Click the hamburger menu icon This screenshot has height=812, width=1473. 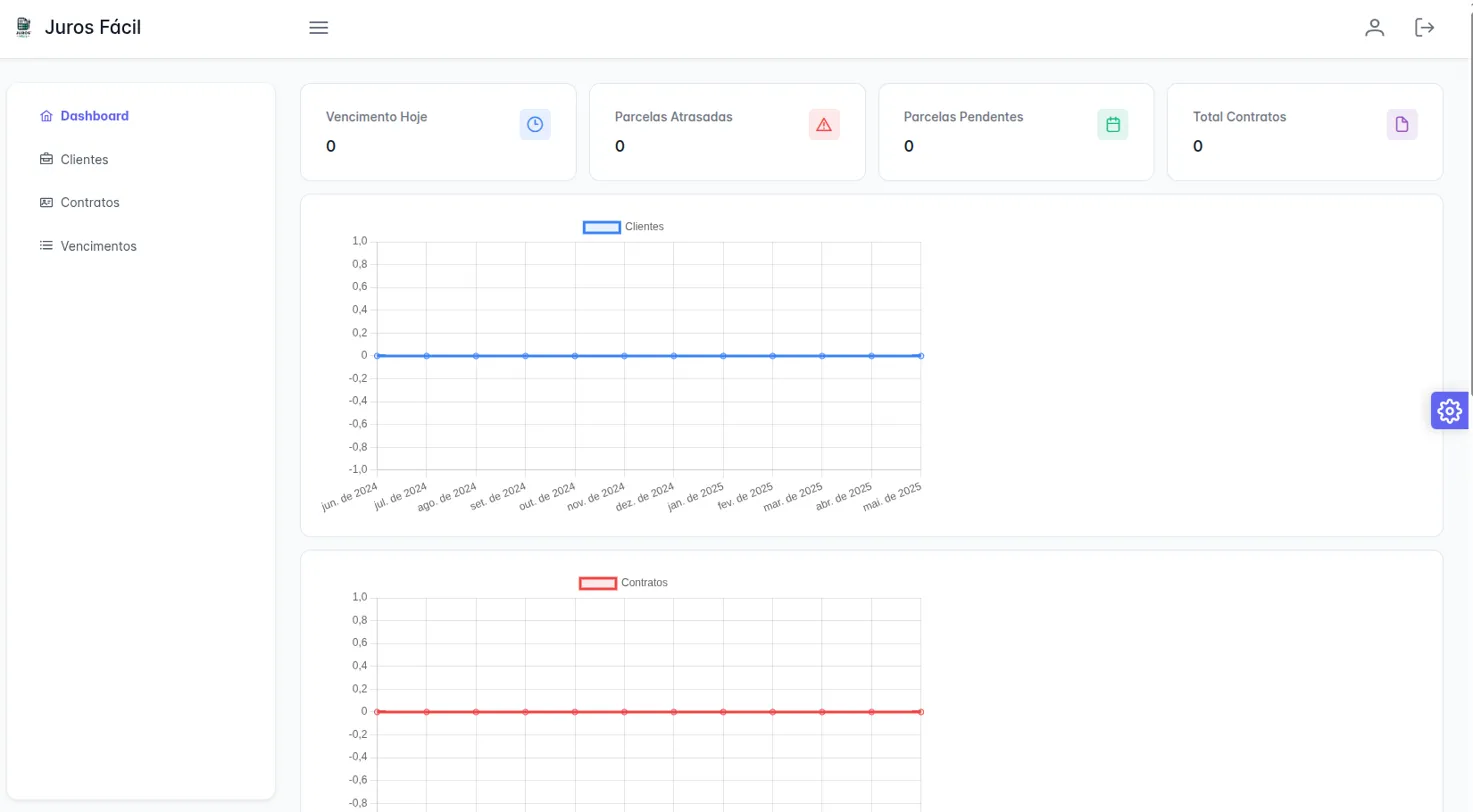point(318,28)
